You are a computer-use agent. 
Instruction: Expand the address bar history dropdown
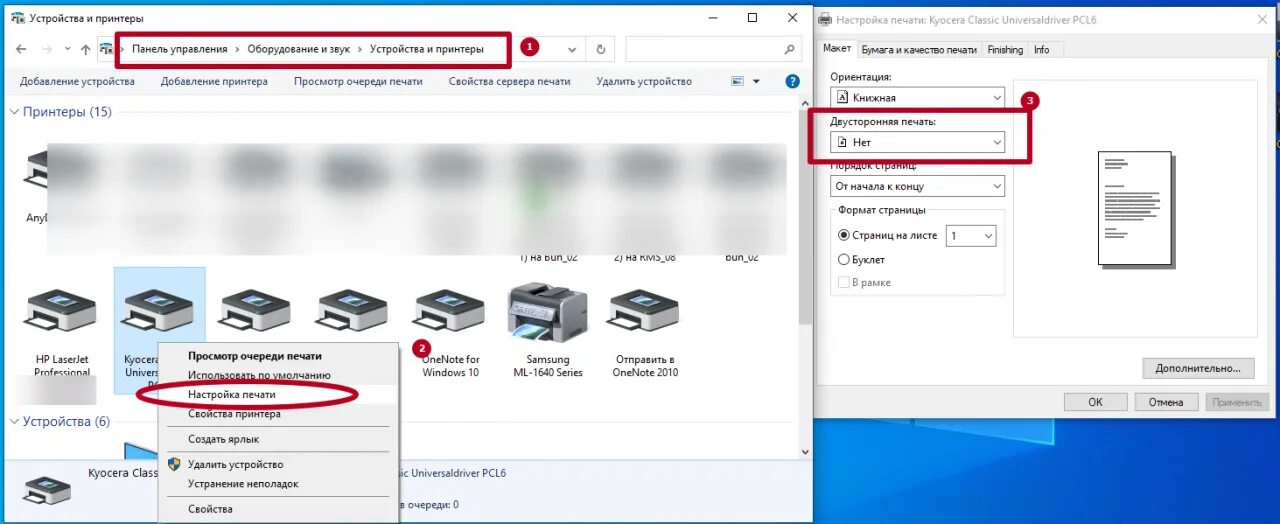click(572, 49)
